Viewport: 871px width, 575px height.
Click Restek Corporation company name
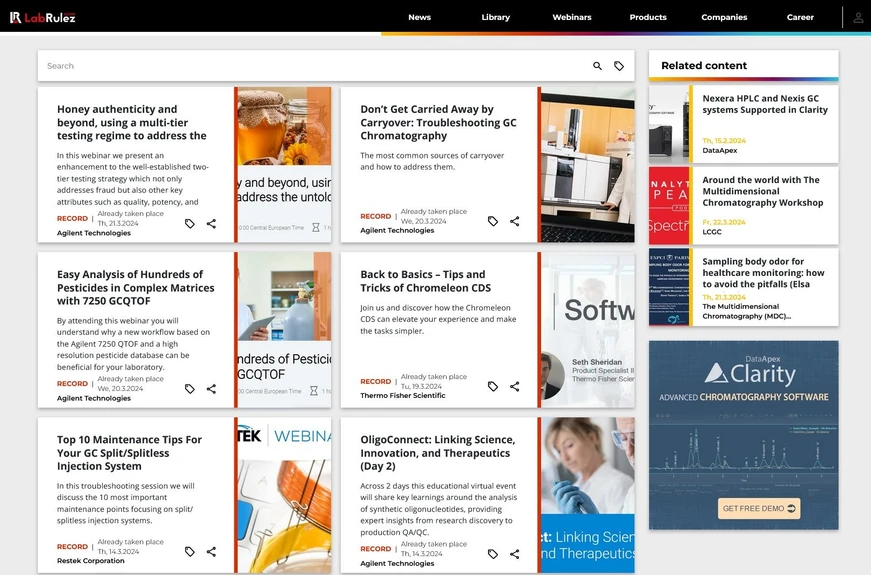(91, 561)
